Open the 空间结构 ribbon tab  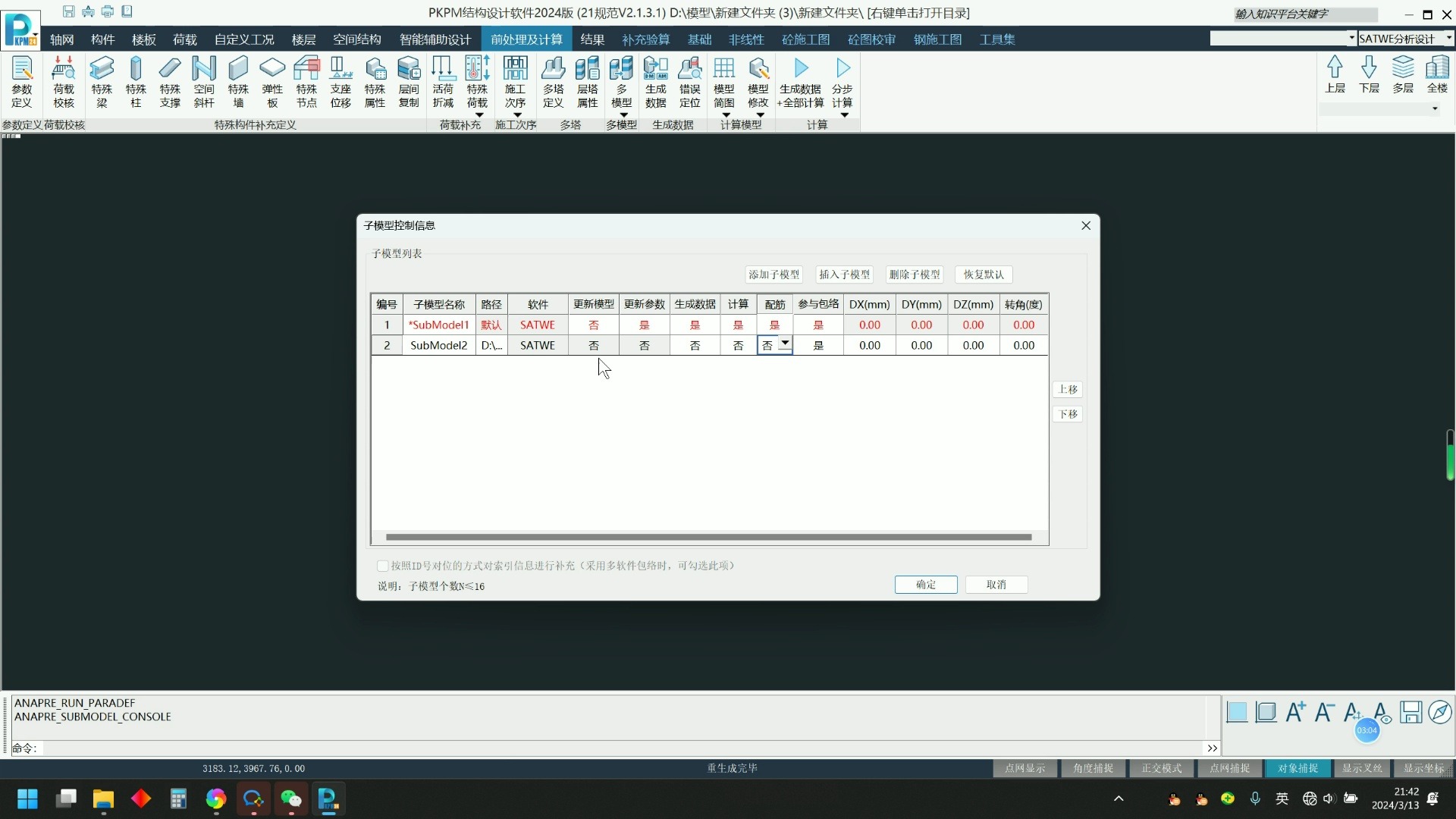click(x=356, y=39)
